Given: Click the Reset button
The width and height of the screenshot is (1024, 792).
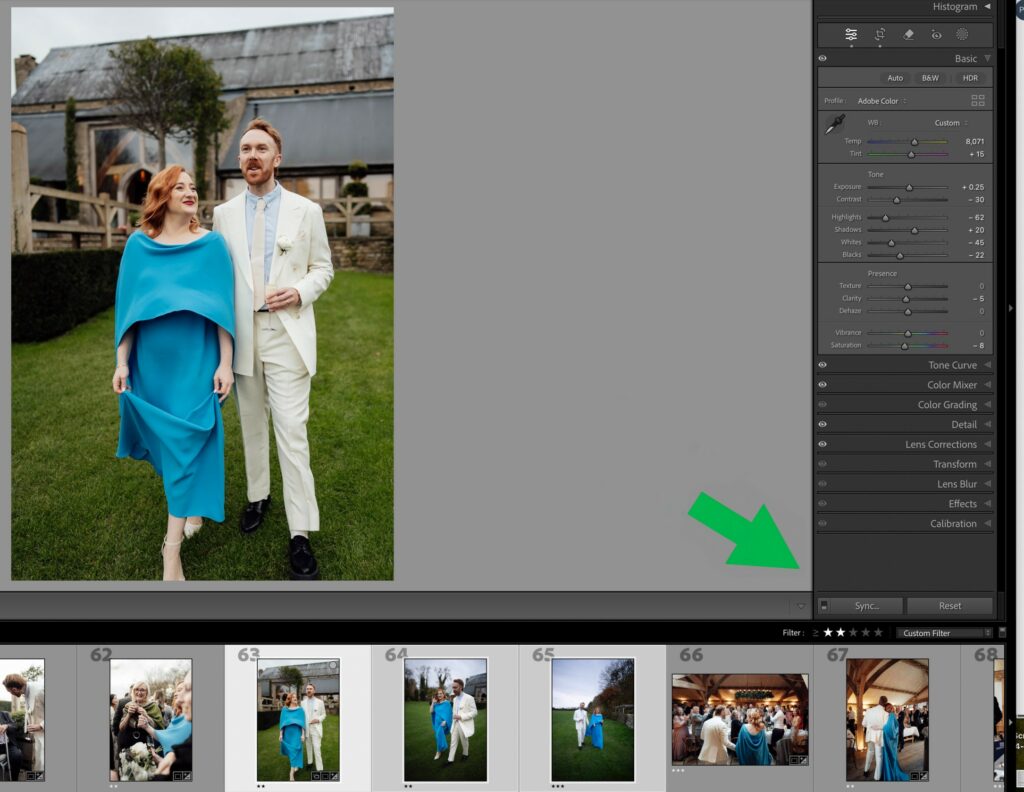Looking at the screenshot, I should [950, 605].
